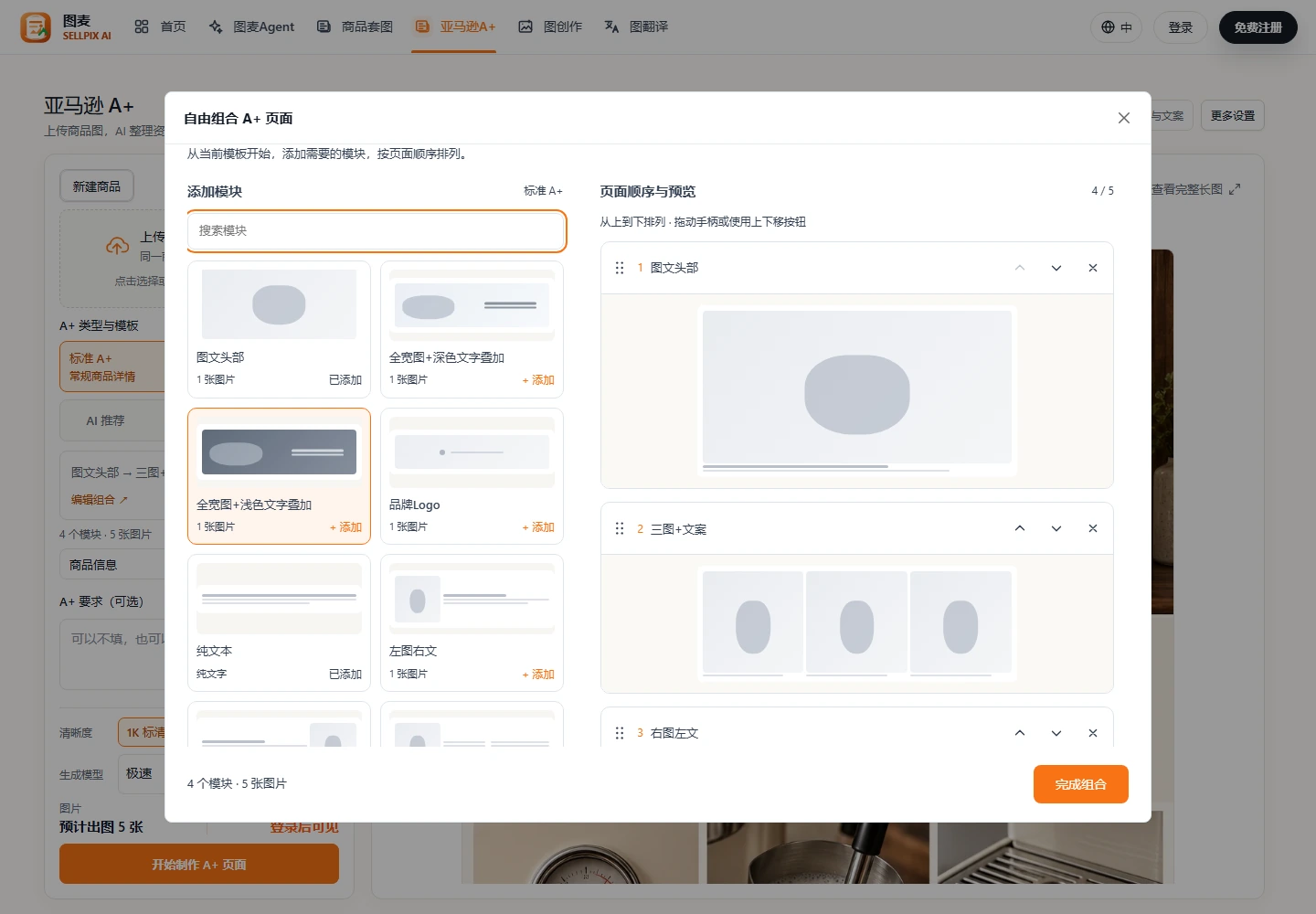This screenshot has width=1316, height=914.
Task: Go to 商品套图 section
Action: click(355, 27)
